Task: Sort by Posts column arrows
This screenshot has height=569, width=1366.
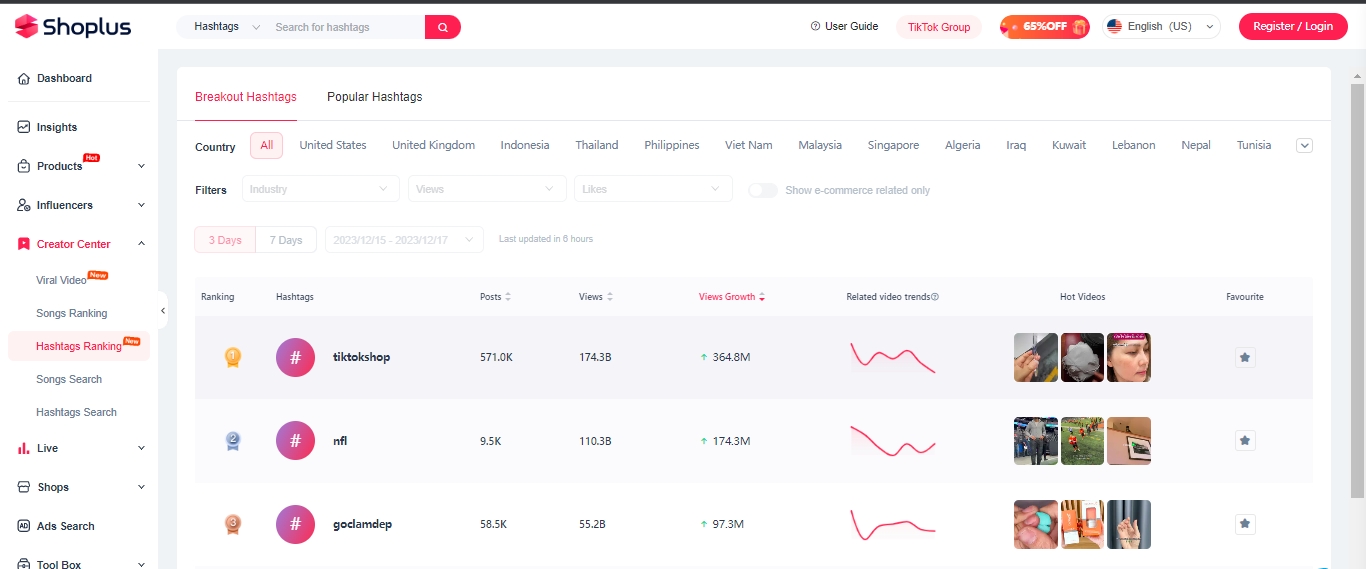Action: 508,297
